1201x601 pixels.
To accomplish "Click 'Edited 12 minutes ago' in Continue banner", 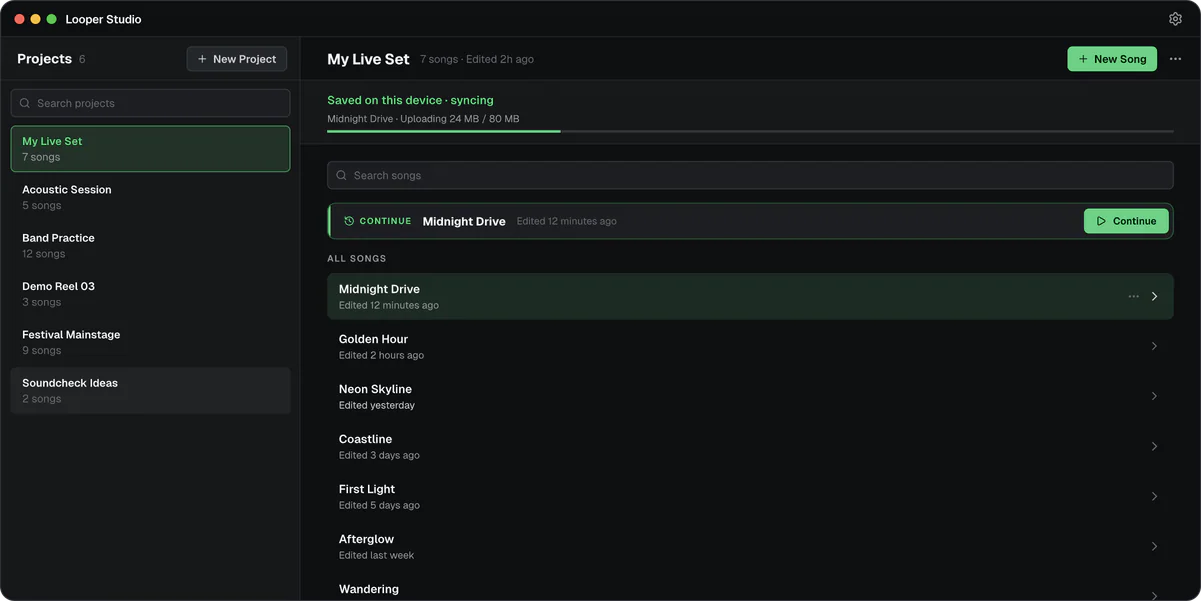I will coord(566,221).
